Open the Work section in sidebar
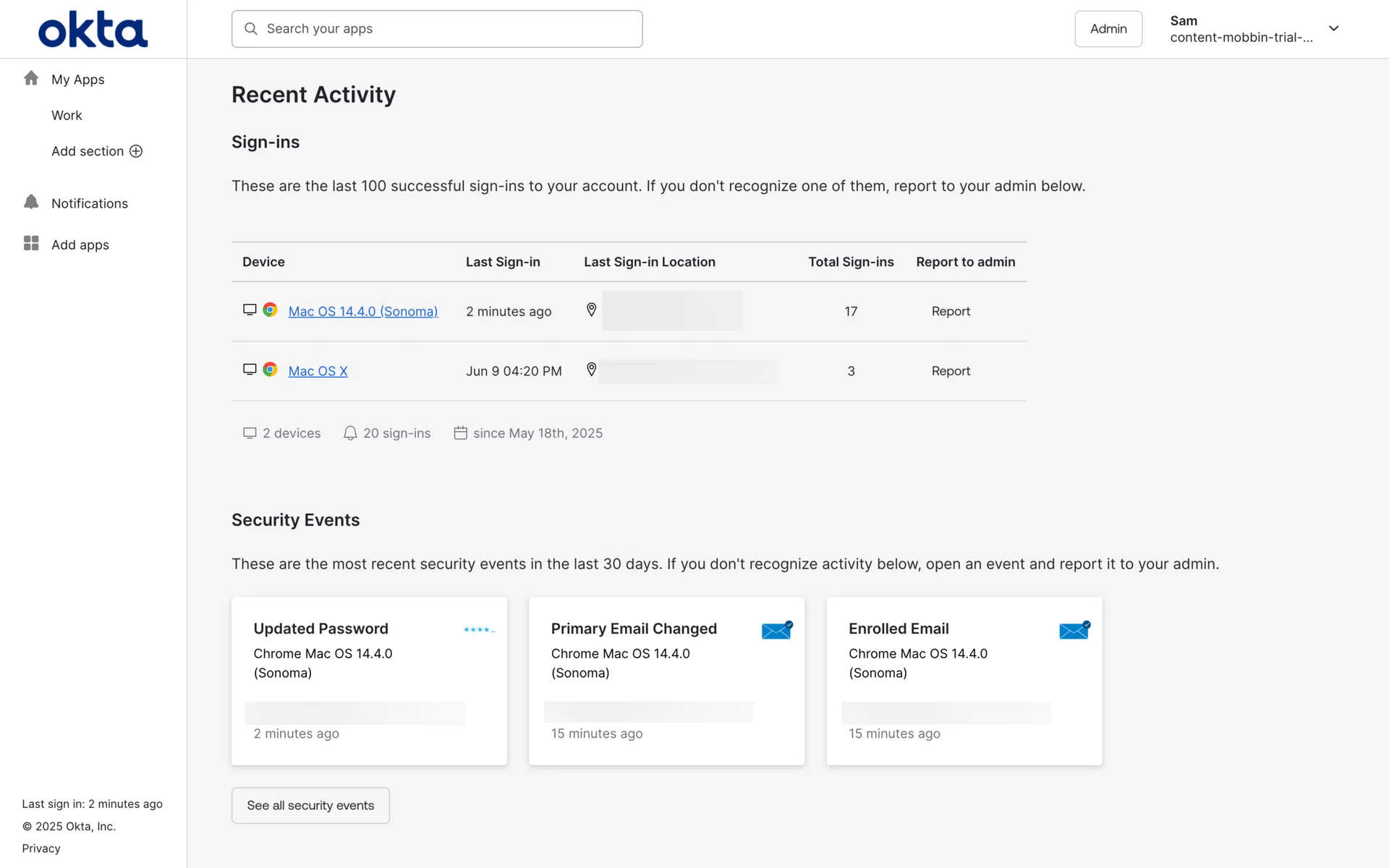1389x868 pixels. click(x=67, y=115)
